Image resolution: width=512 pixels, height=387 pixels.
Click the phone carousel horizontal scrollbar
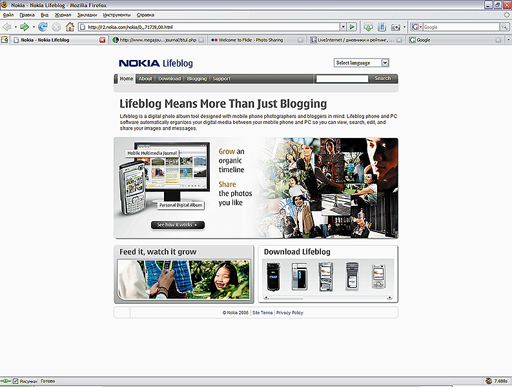click(x=327, y=298)
